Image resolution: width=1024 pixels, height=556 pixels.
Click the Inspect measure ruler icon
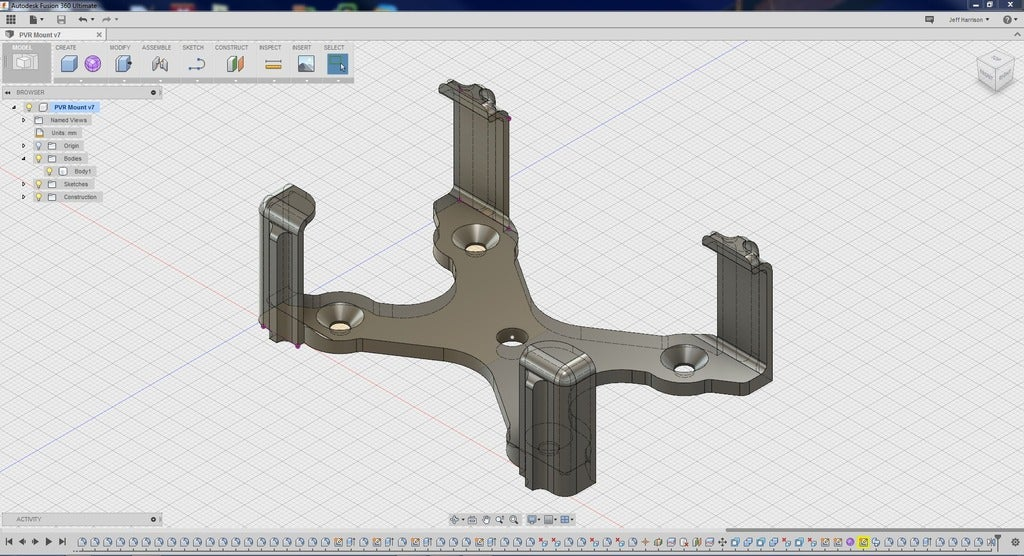click(273, 64)
